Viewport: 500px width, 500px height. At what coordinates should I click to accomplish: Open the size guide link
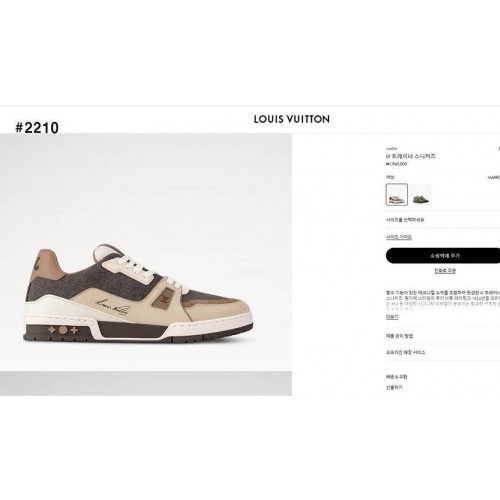point(399,237)
